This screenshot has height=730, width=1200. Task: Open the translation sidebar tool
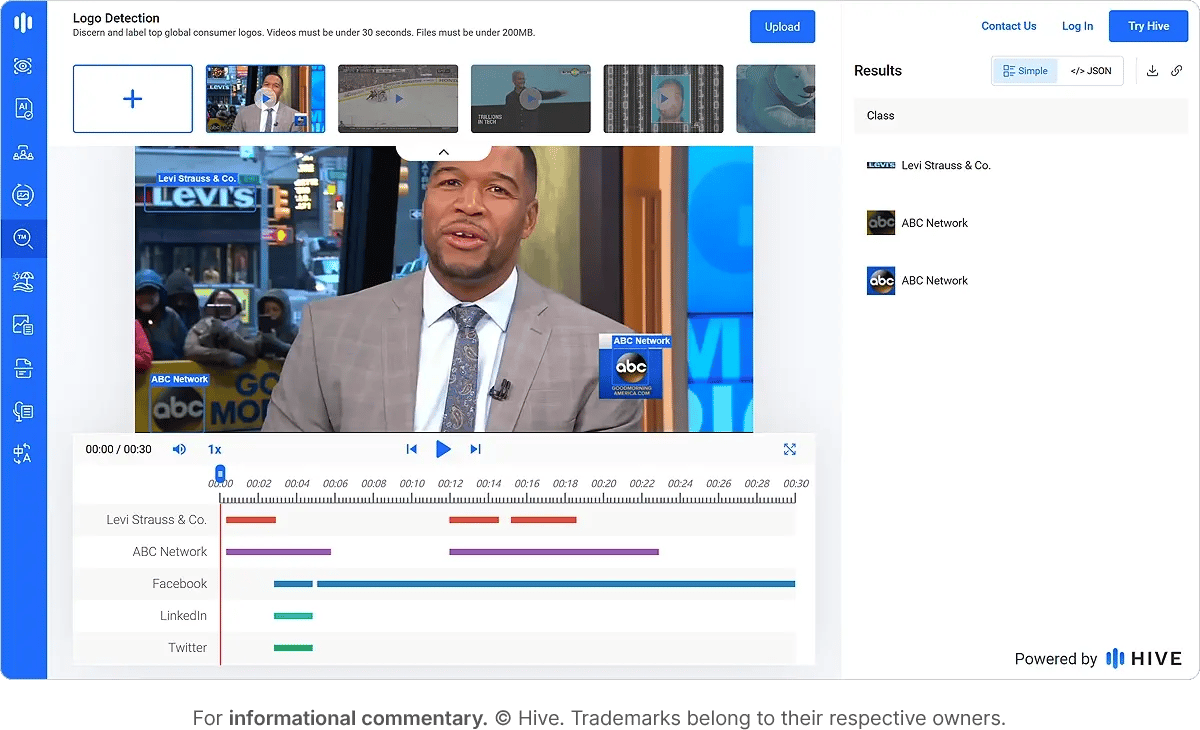point(24,453)
